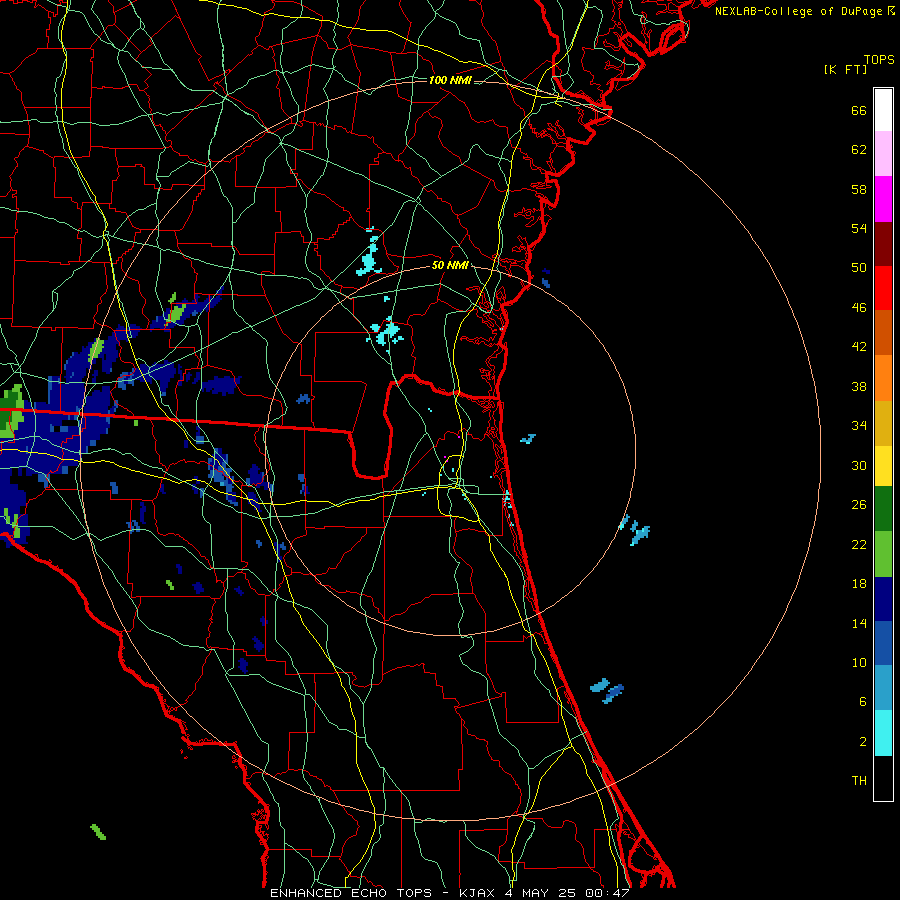Click the 26 legend value
This screenshot has height=900, width=900.
tap(859, 505)
